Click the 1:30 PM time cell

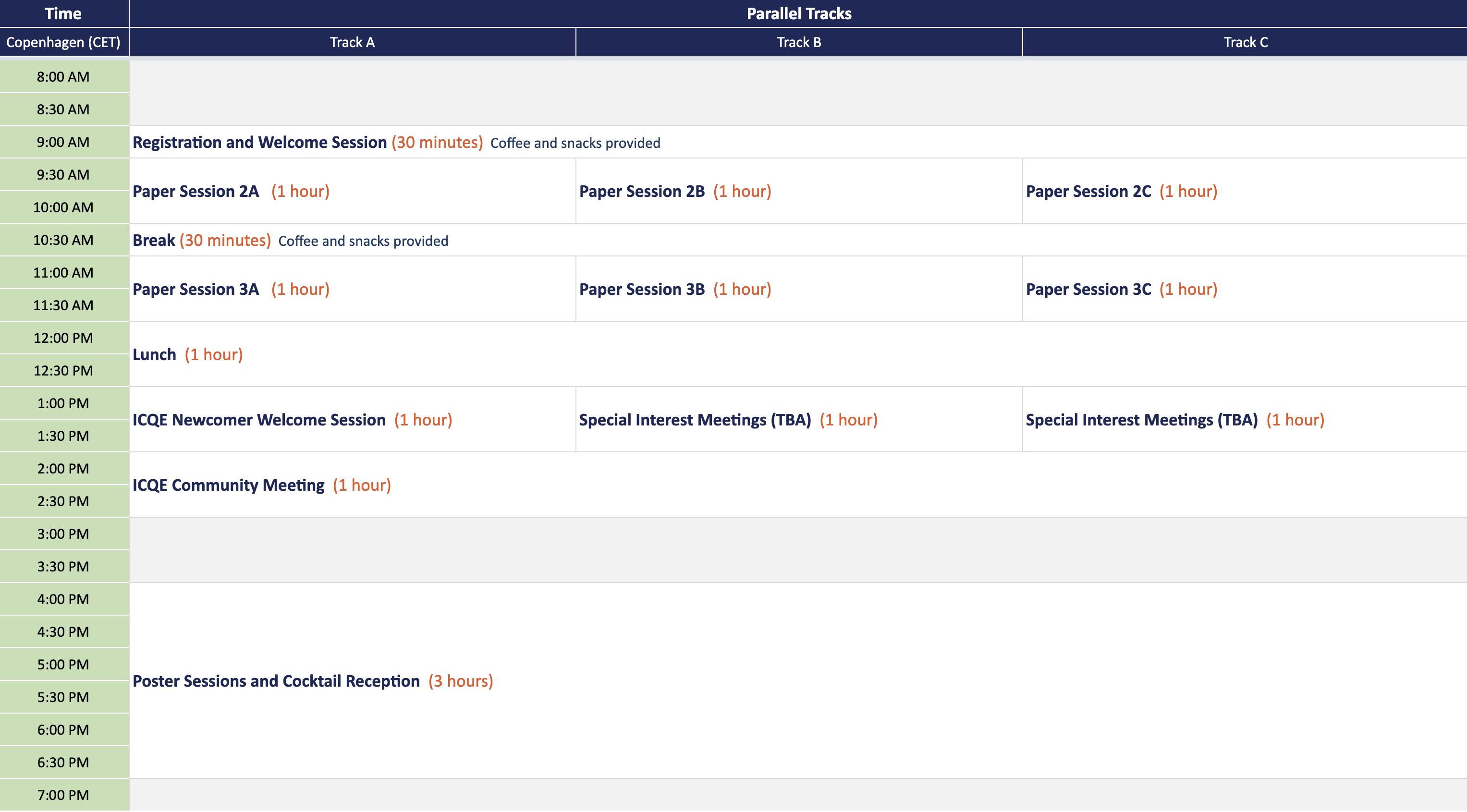tap(64, 436)
